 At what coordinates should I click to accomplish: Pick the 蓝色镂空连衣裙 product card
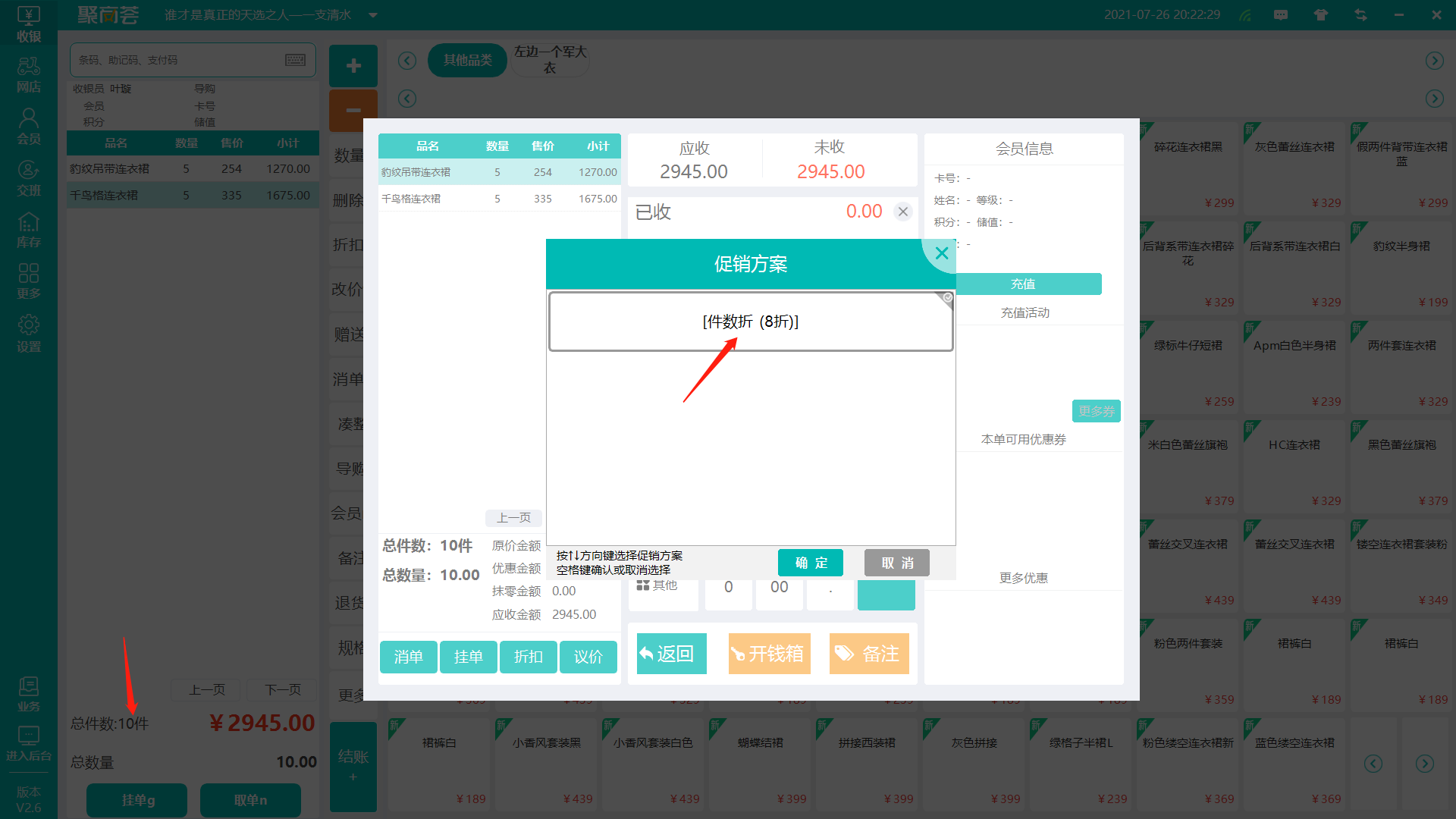1294,764
